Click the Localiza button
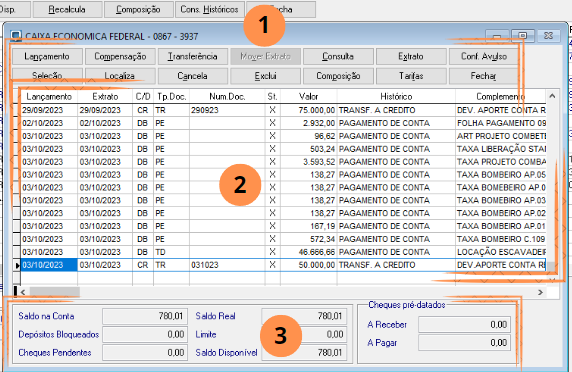The width and height of the screenshot is (572, 372). [x=120, y=76]
